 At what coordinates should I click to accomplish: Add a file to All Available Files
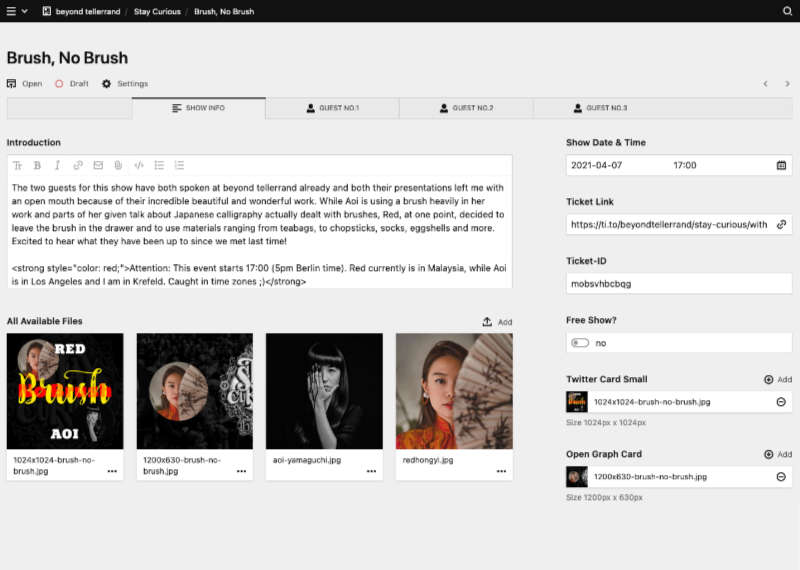(x=497, y=322)
